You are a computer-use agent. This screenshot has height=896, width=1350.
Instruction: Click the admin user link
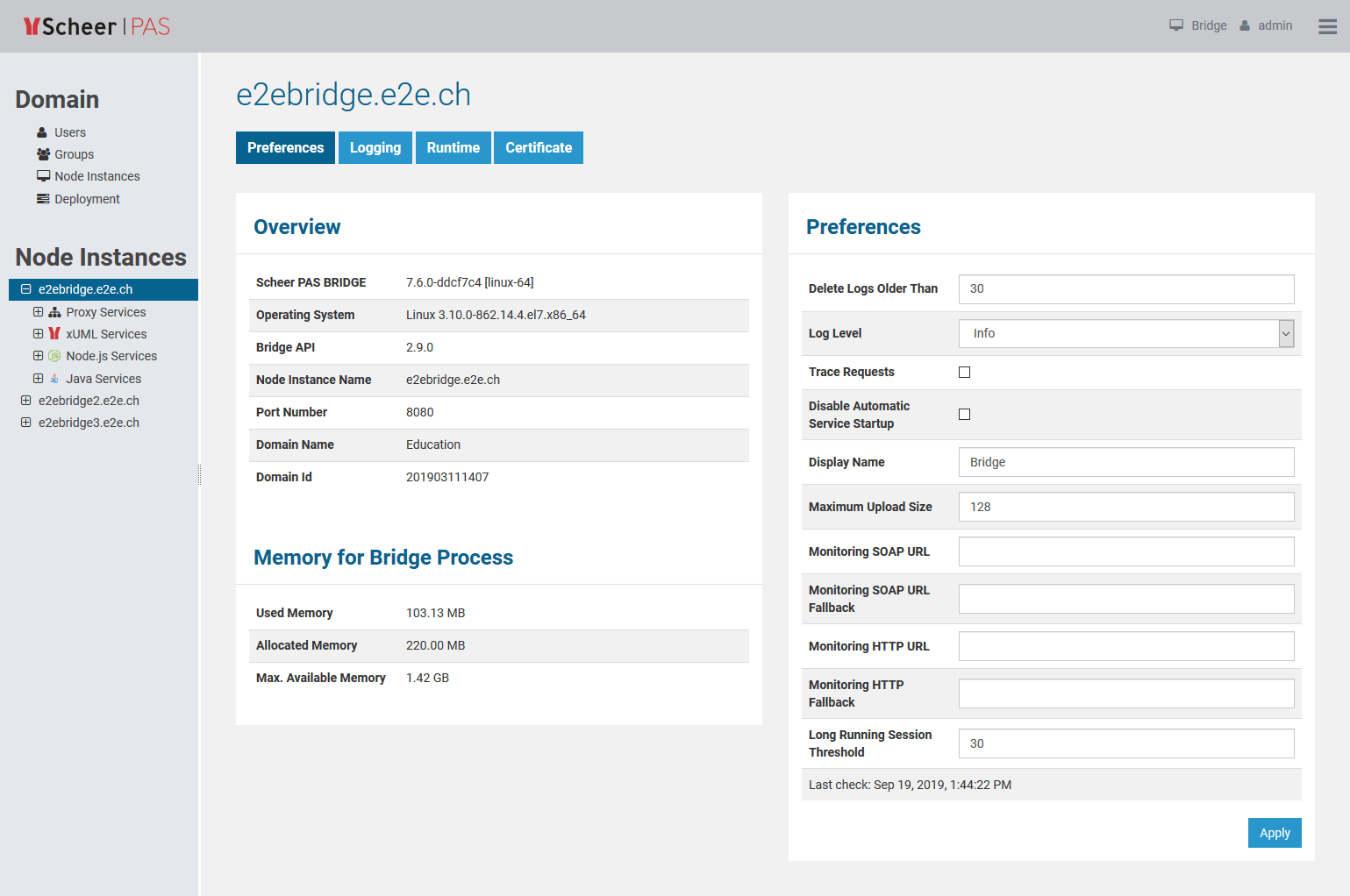pyautogui.click(x=1274, y=25)
